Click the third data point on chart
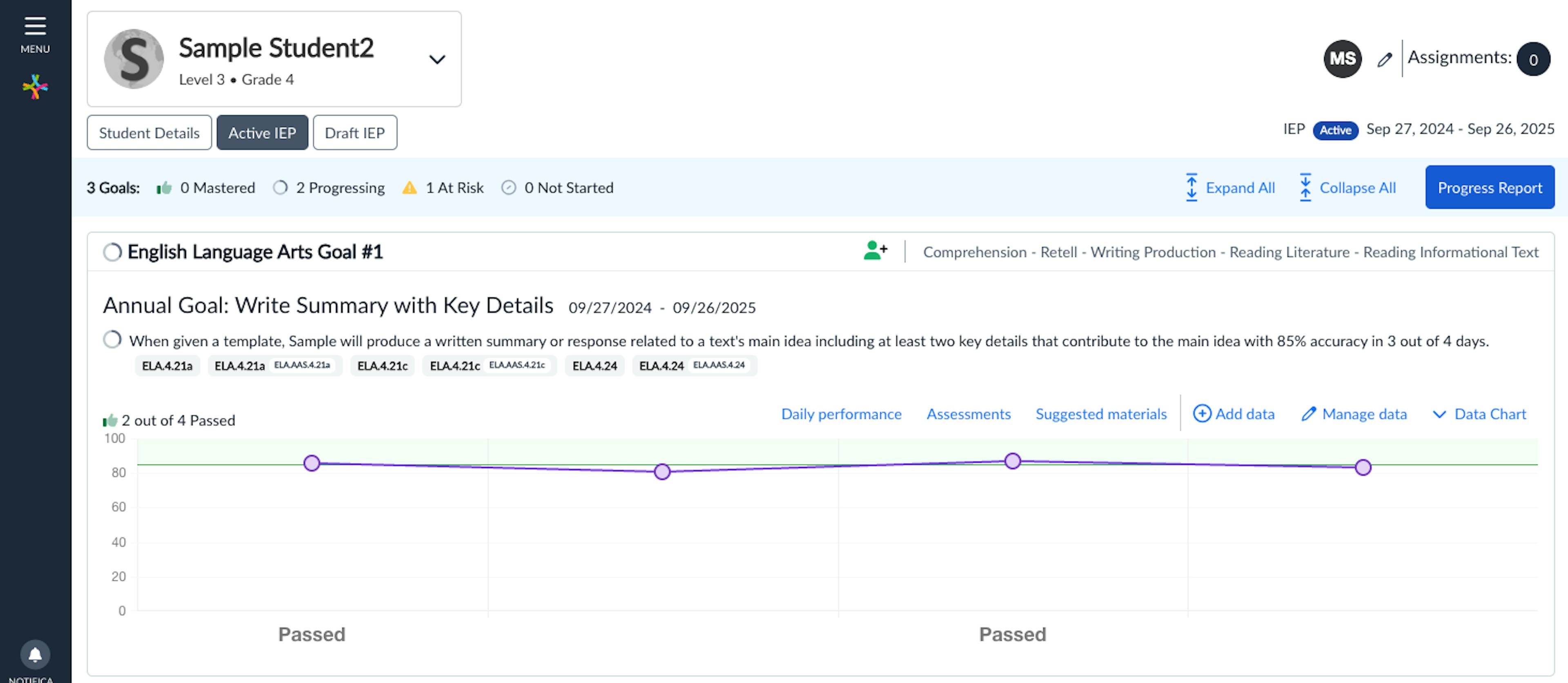Screen dimensions: 1568x683 1012,462
